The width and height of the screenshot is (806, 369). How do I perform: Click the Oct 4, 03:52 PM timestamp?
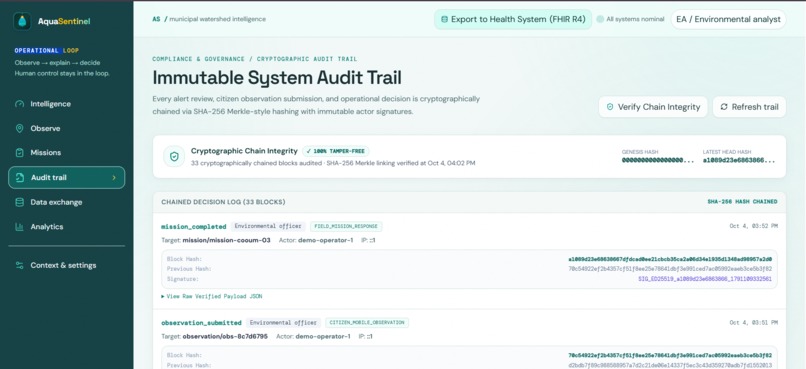[x=754, y=226]
